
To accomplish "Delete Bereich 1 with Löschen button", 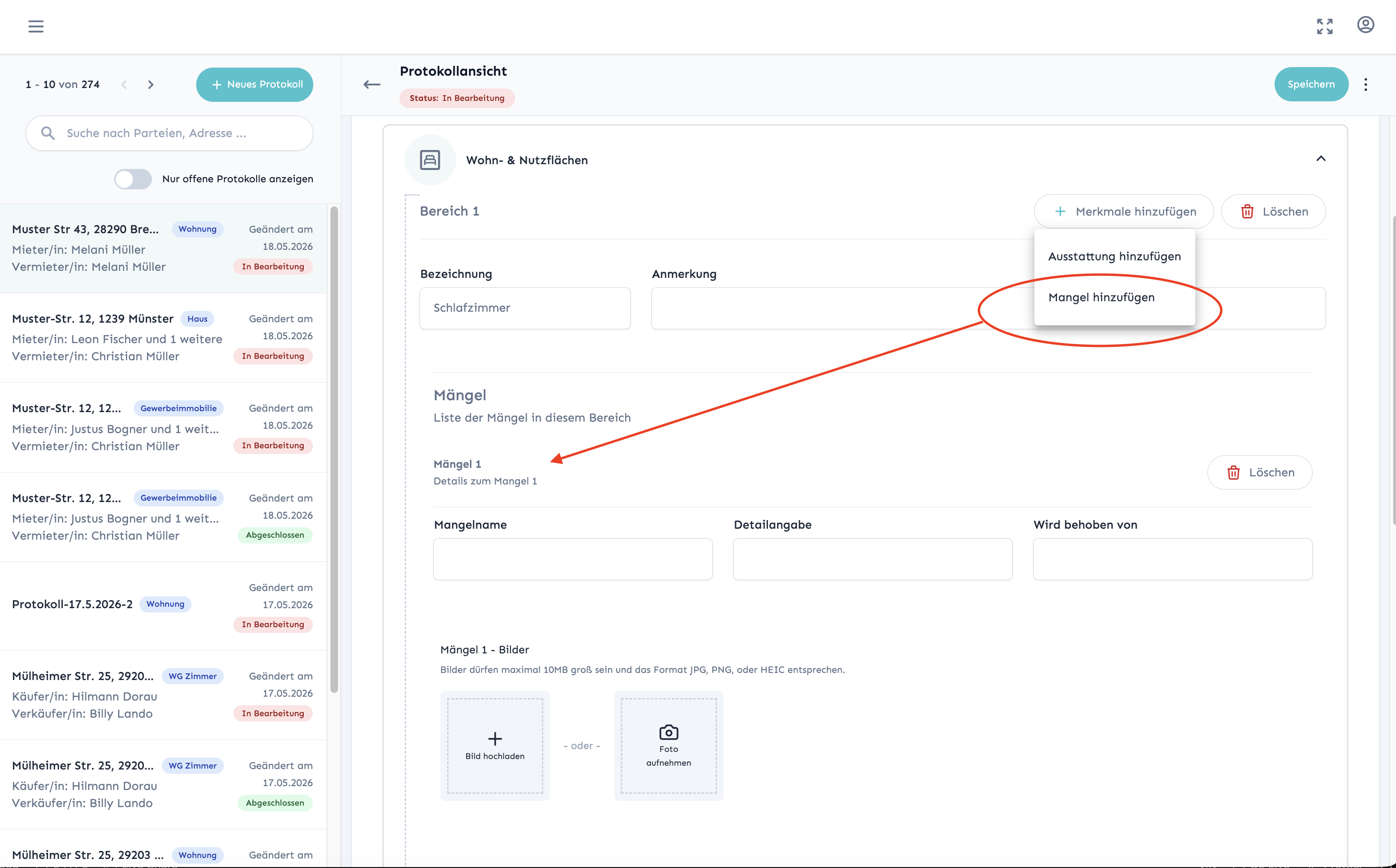I will pos(1273,211).
